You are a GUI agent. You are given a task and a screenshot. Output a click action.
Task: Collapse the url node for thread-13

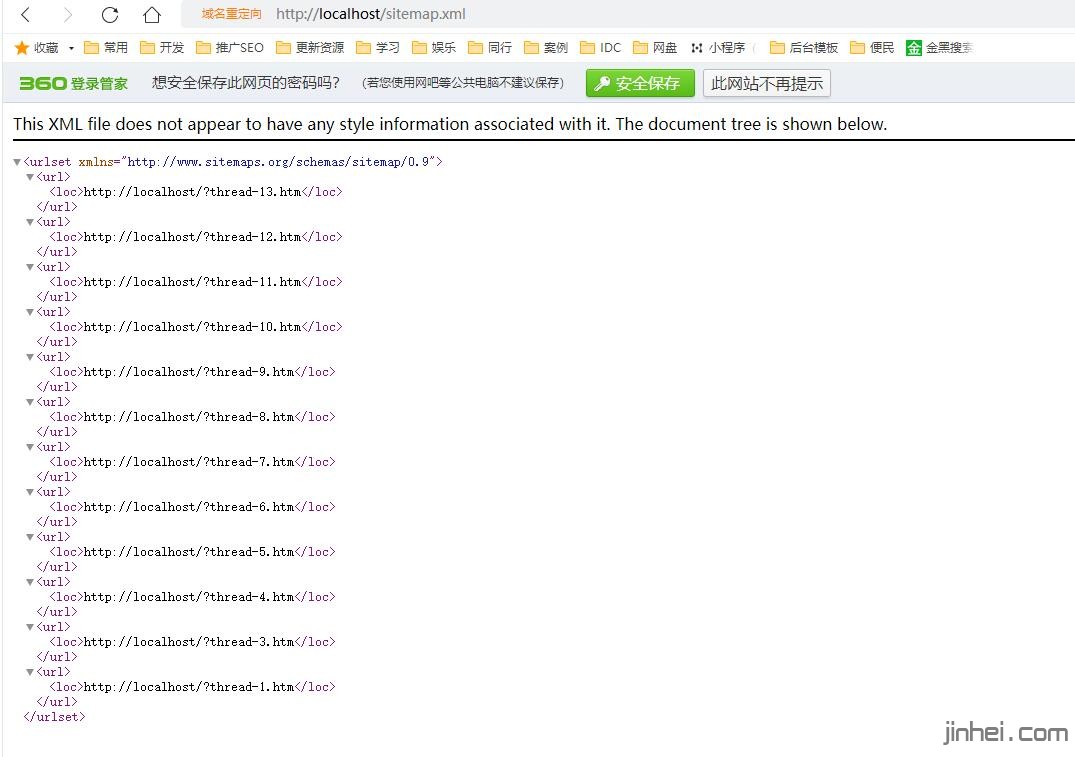click(30, 177)
